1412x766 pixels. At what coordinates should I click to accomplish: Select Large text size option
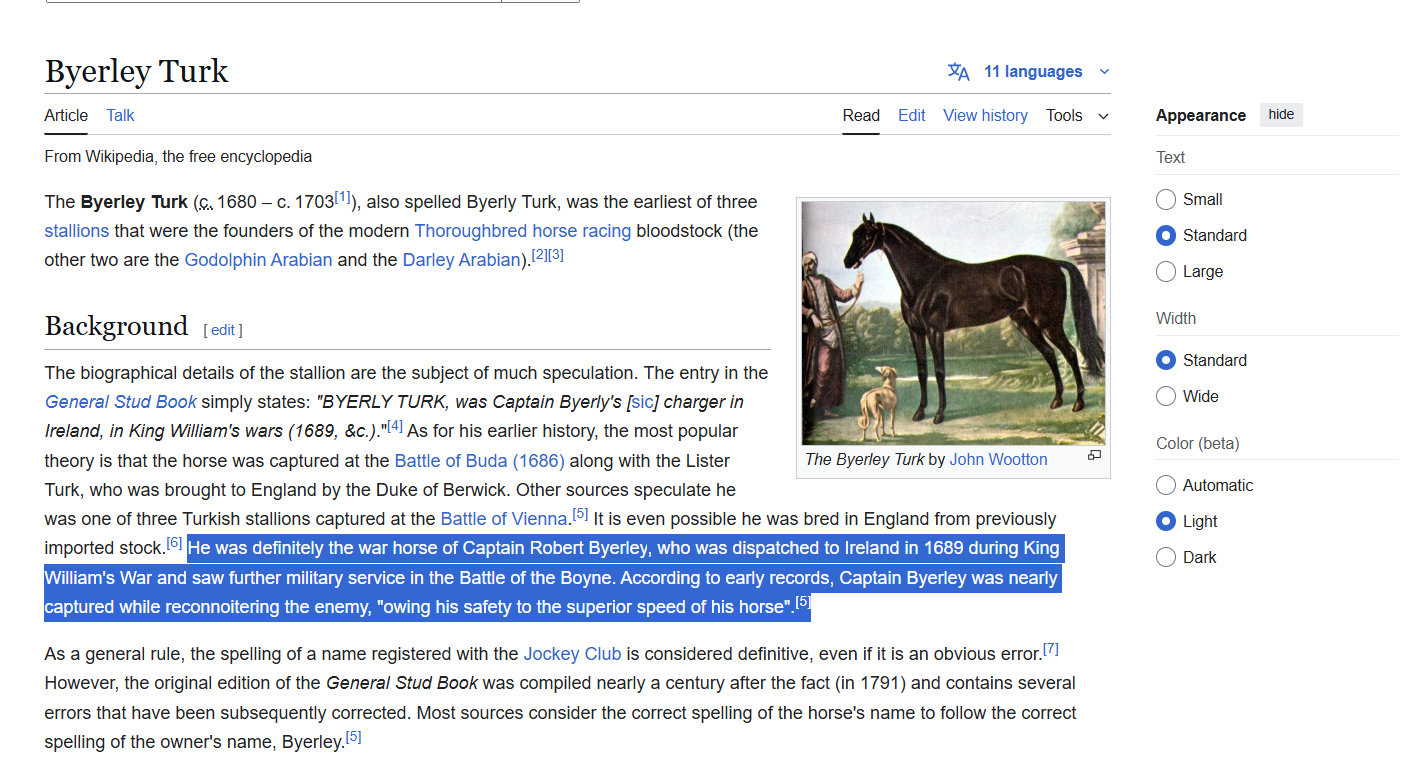[1166, 272]
